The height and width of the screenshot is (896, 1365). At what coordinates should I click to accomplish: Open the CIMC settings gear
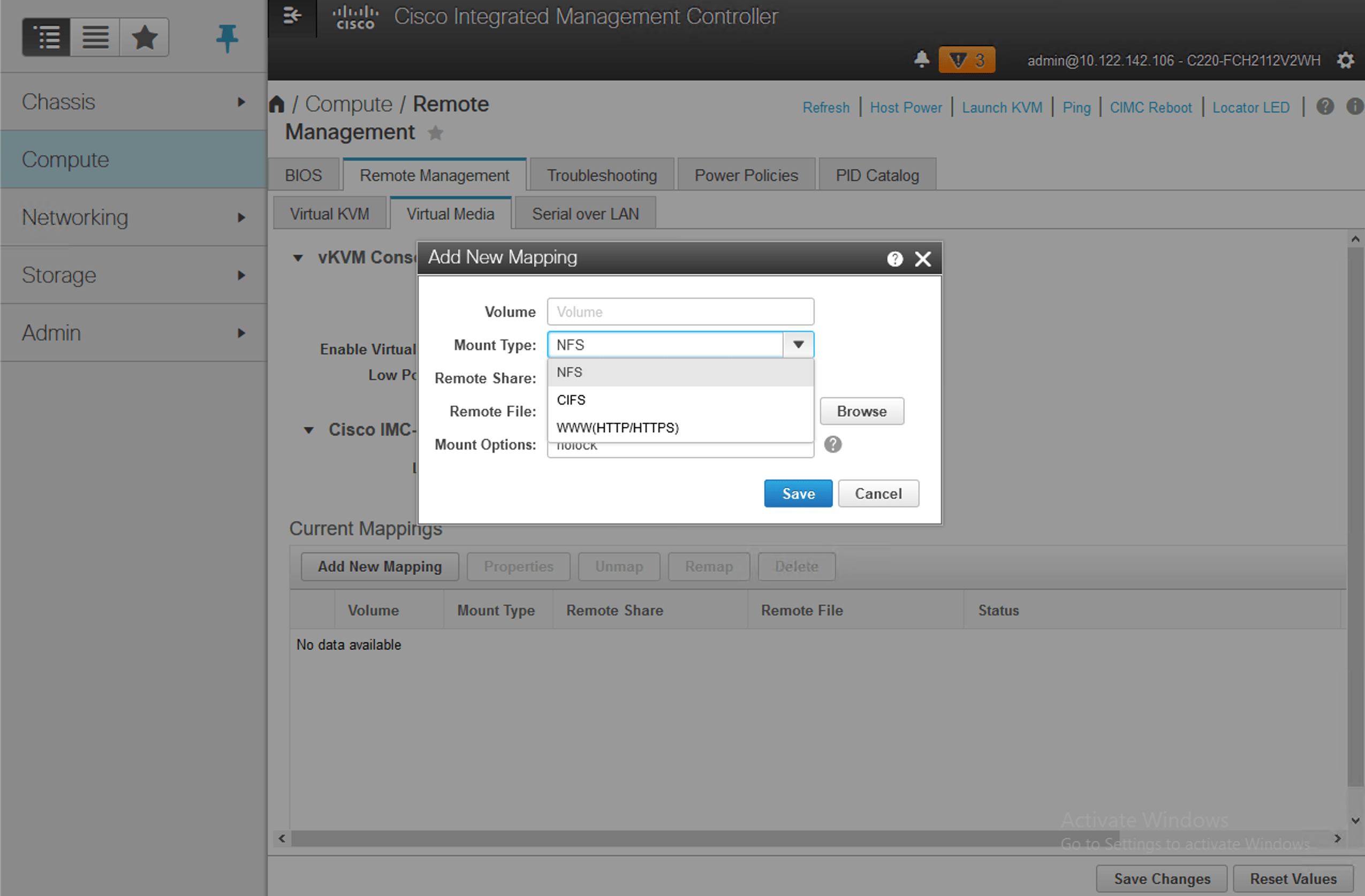[1346, 59]
